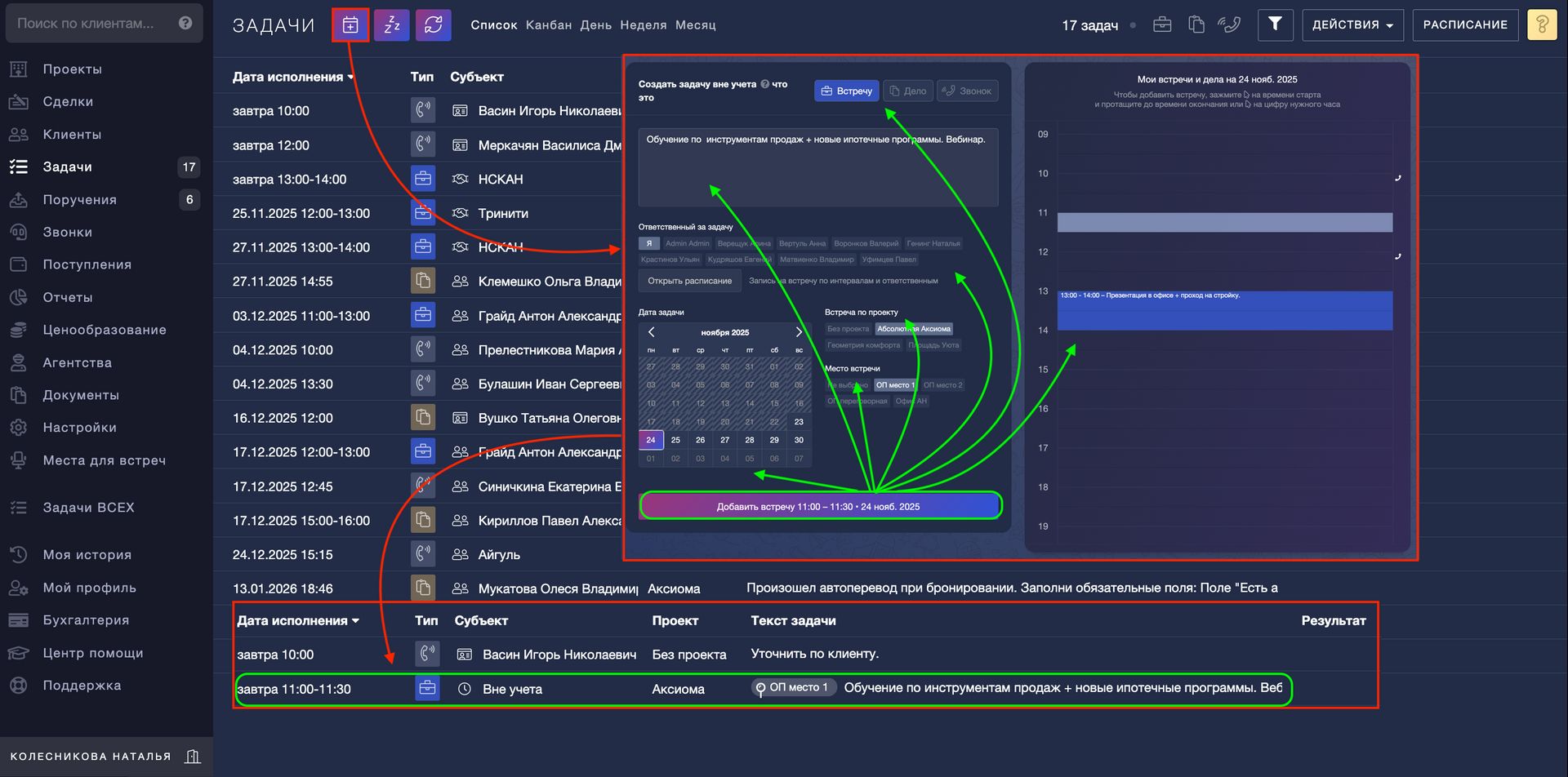Open Моя история in the sidebar
This screenshot has height=777, width=1568.
[87, 555]
